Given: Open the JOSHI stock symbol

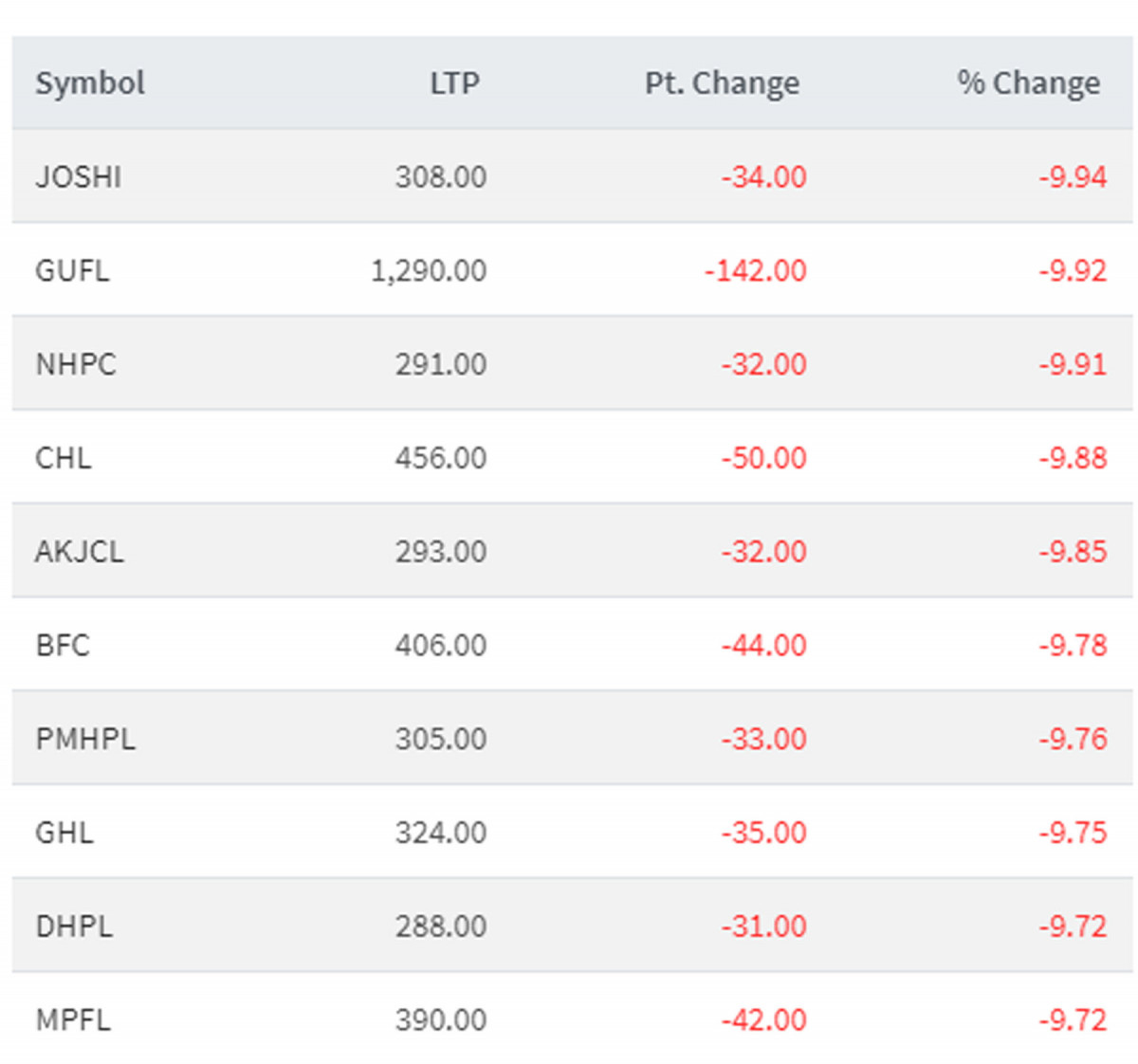Looking at the screenshot, I should point(79,177).
